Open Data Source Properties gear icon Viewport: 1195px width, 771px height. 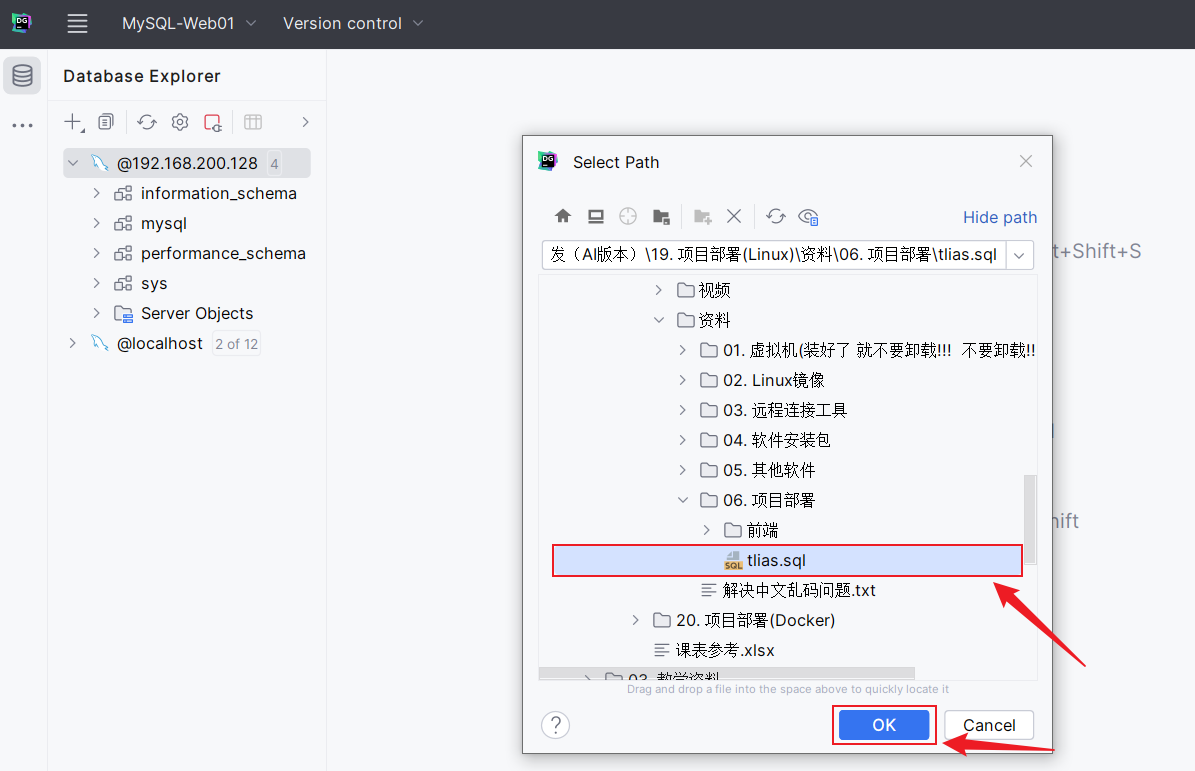coord(180,122)
